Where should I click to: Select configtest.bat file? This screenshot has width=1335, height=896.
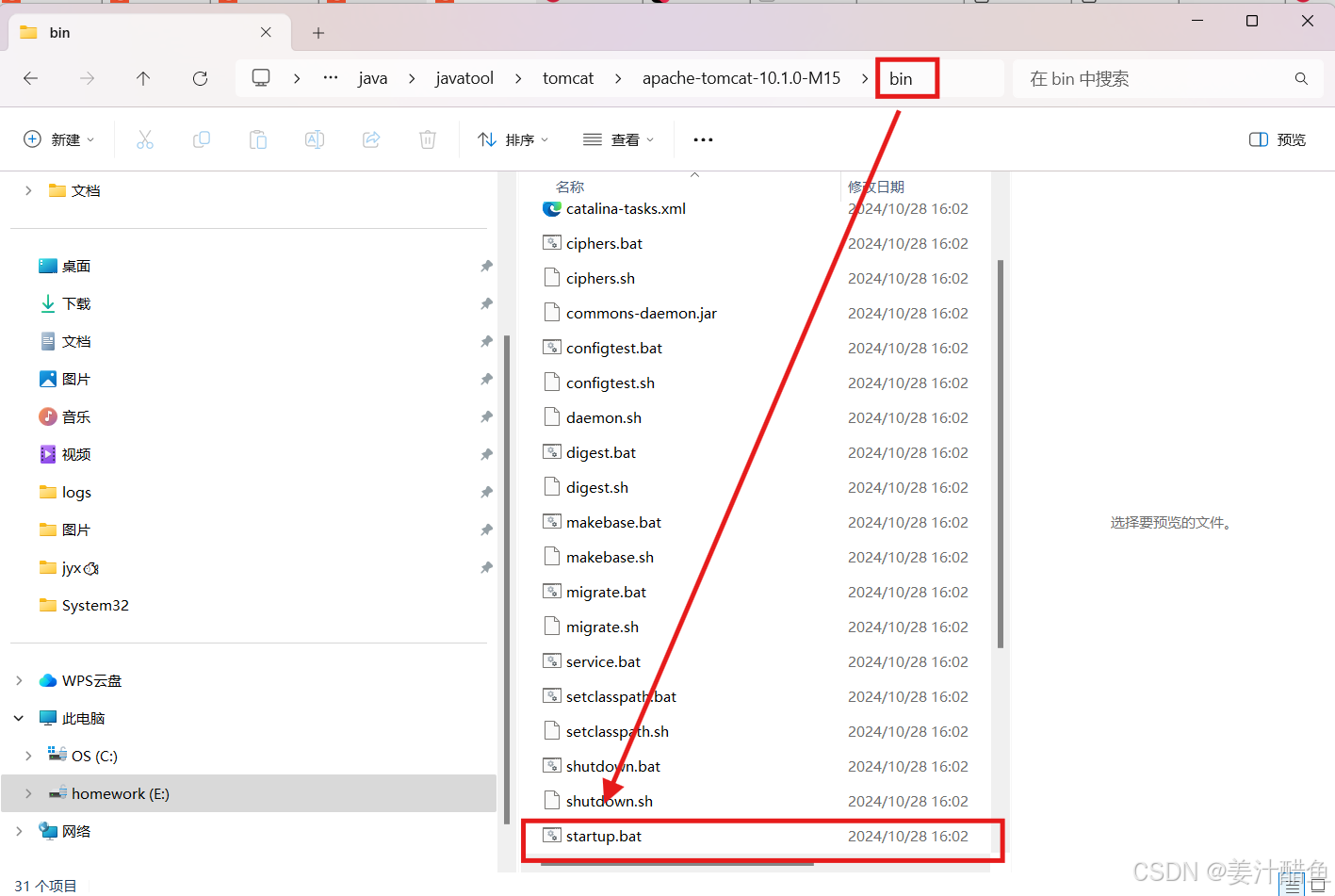[614, 348]
